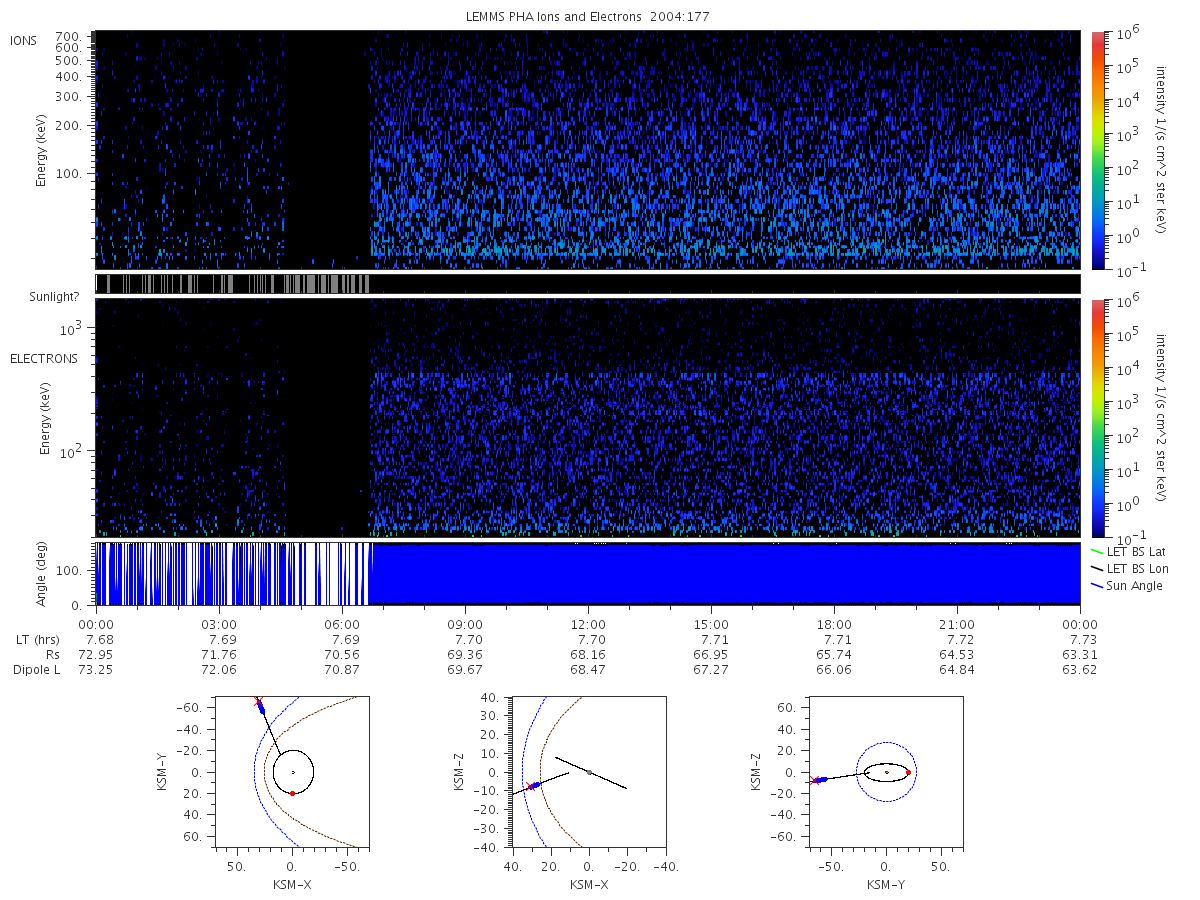Click the electrons intensity color bar
This screenshot has width=1200, height=900.
tap(1097, 418)
